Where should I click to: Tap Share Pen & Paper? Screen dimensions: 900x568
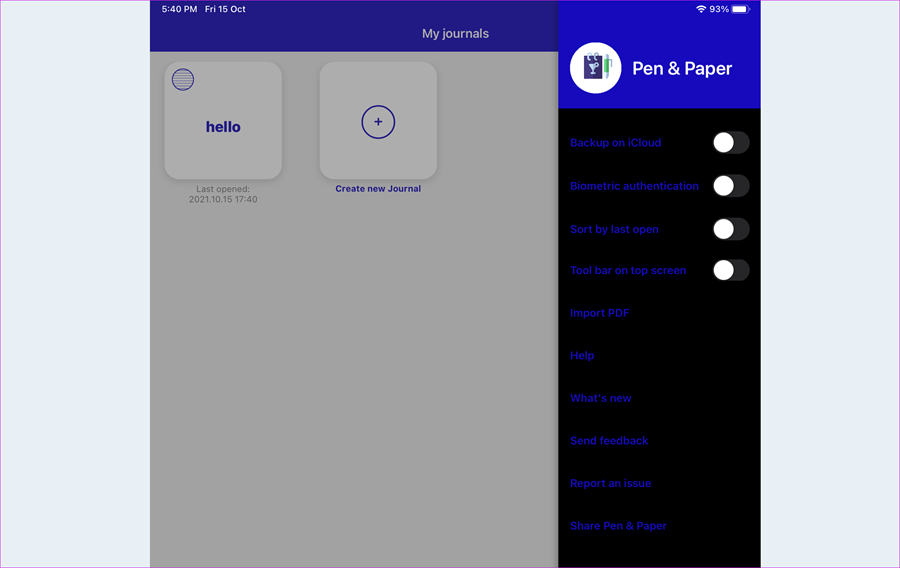(618, 526)
